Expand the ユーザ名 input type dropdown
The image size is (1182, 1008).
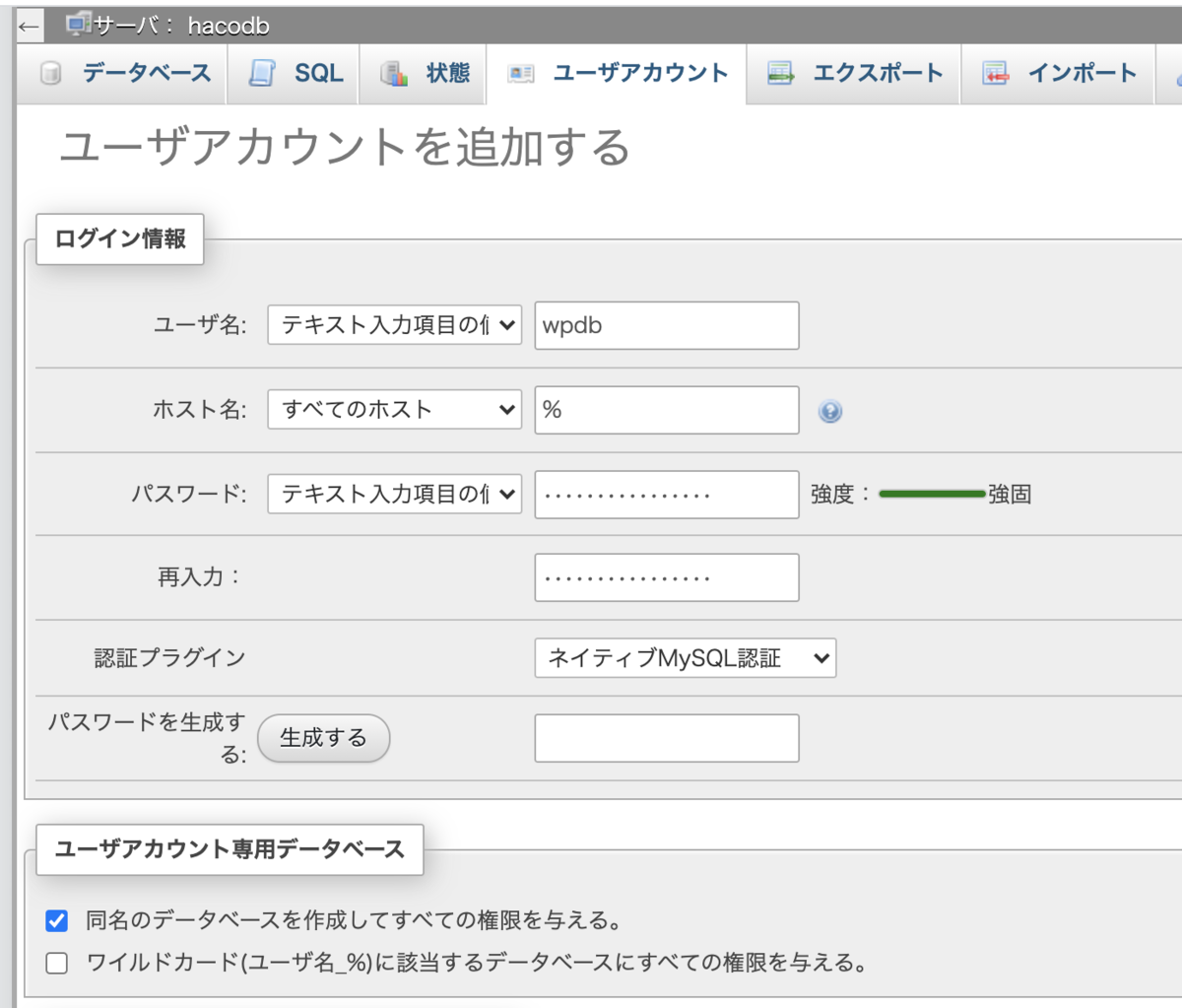click(x=394, y=325)
